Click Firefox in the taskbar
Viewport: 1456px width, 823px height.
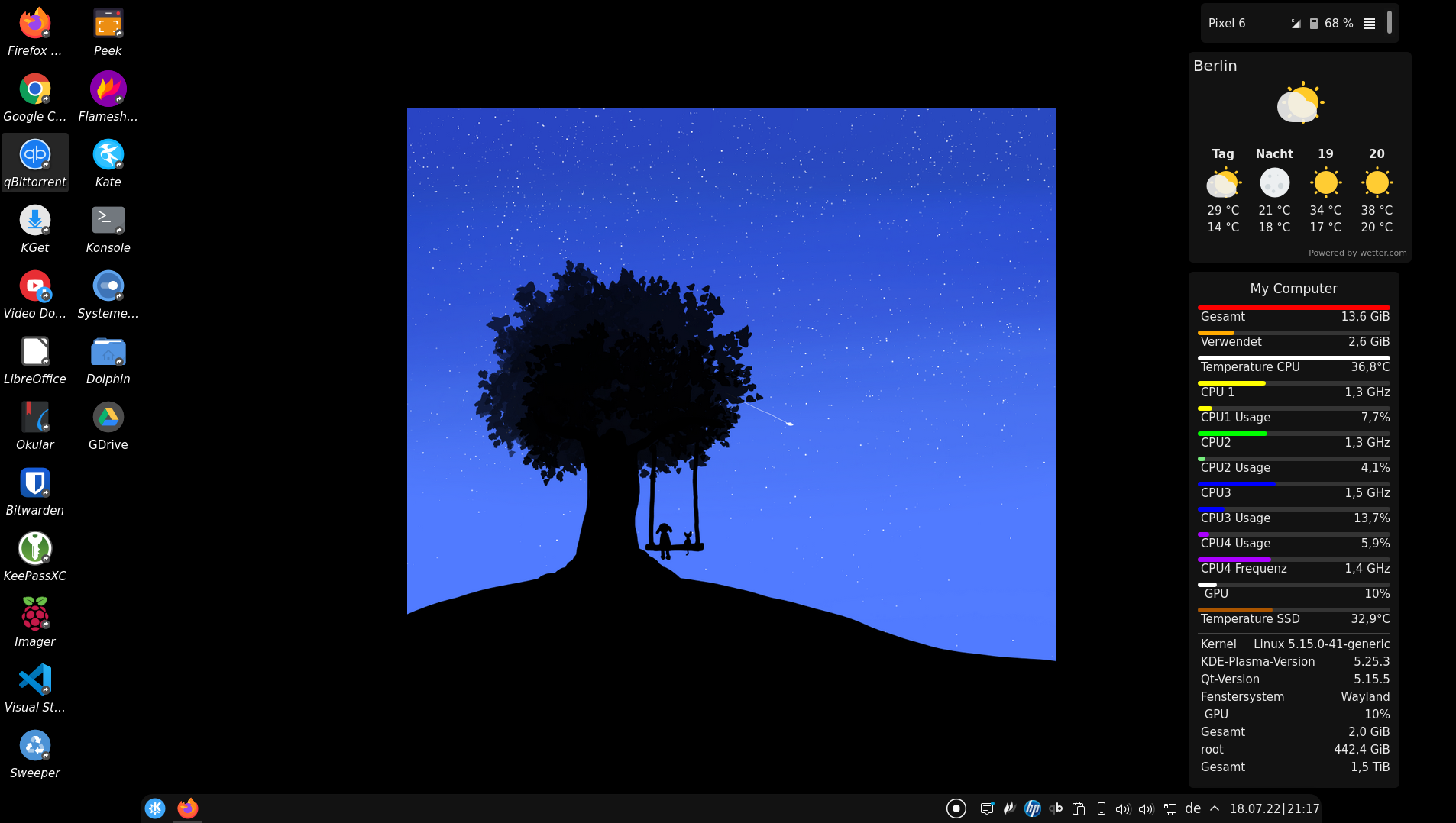tap(187, 808)
